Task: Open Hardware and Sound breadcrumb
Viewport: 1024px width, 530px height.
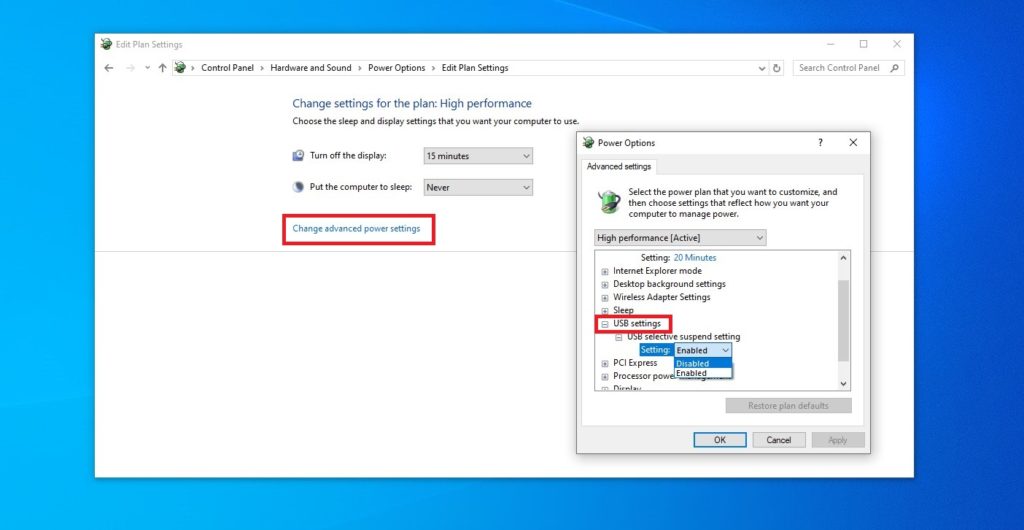Action: pyautogui.click(x=311, y=68)
